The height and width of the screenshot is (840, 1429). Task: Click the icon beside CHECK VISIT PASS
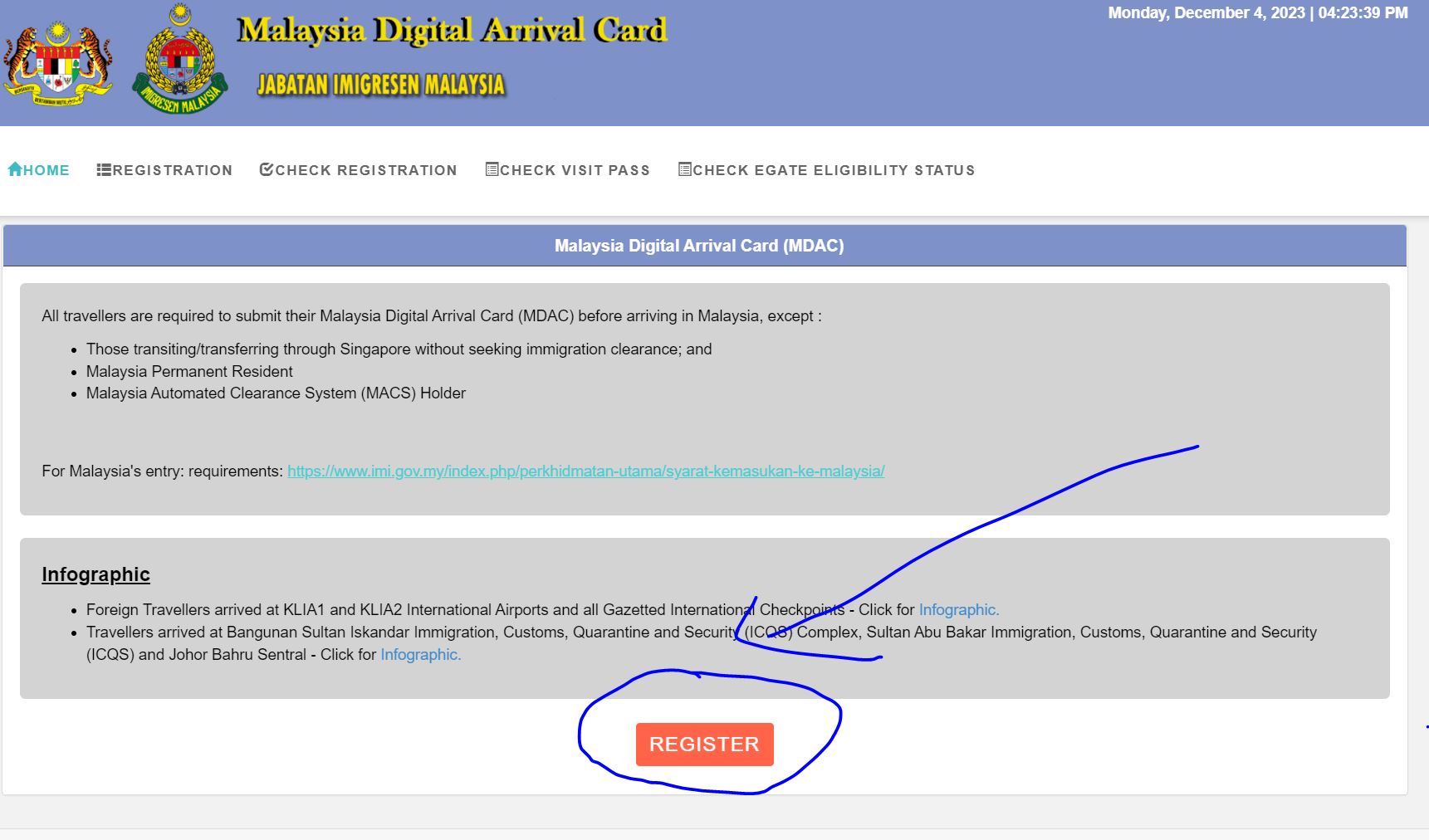[x=492, y=169]
